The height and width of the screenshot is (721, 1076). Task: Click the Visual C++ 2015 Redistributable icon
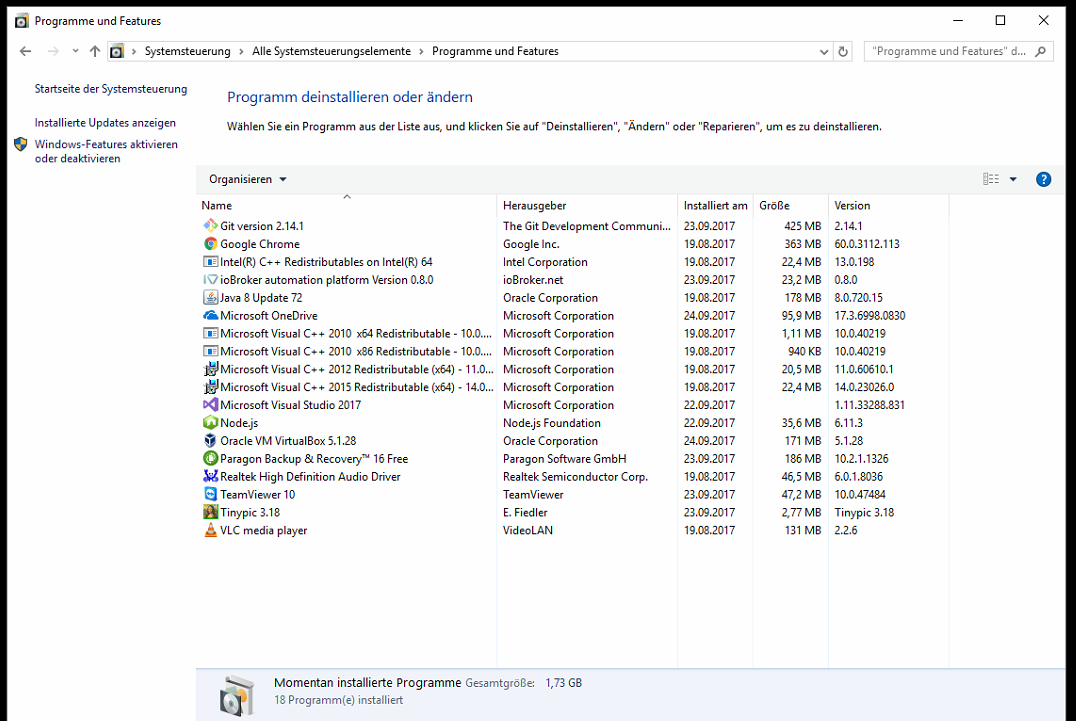[210, 386]
